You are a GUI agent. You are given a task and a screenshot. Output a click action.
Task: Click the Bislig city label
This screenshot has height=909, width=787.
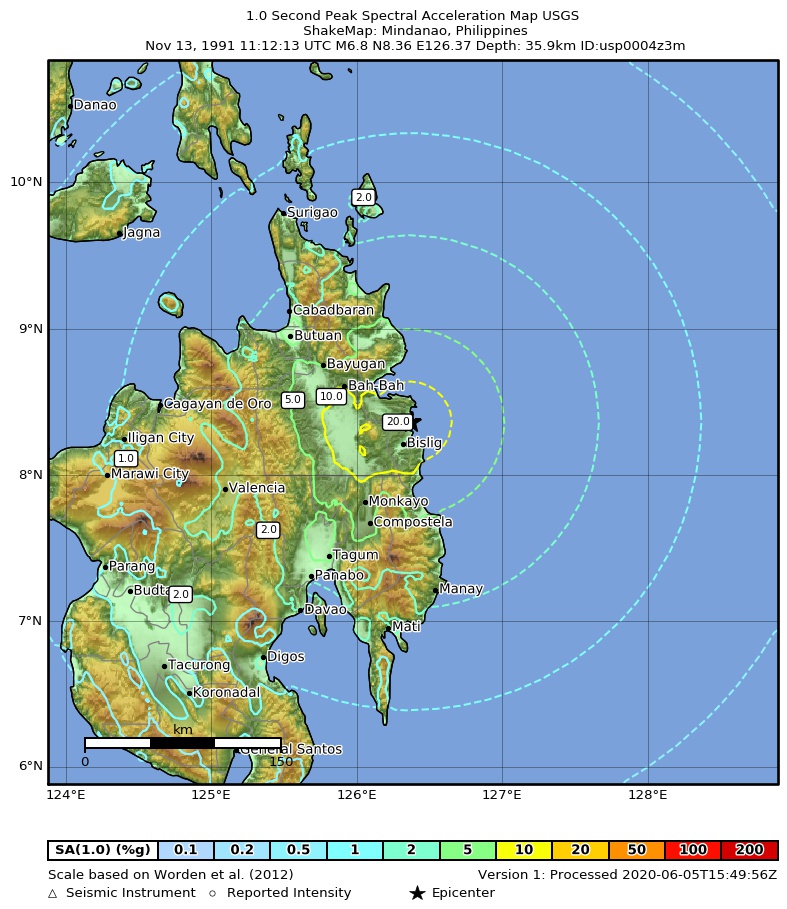[x=424, y=443]
